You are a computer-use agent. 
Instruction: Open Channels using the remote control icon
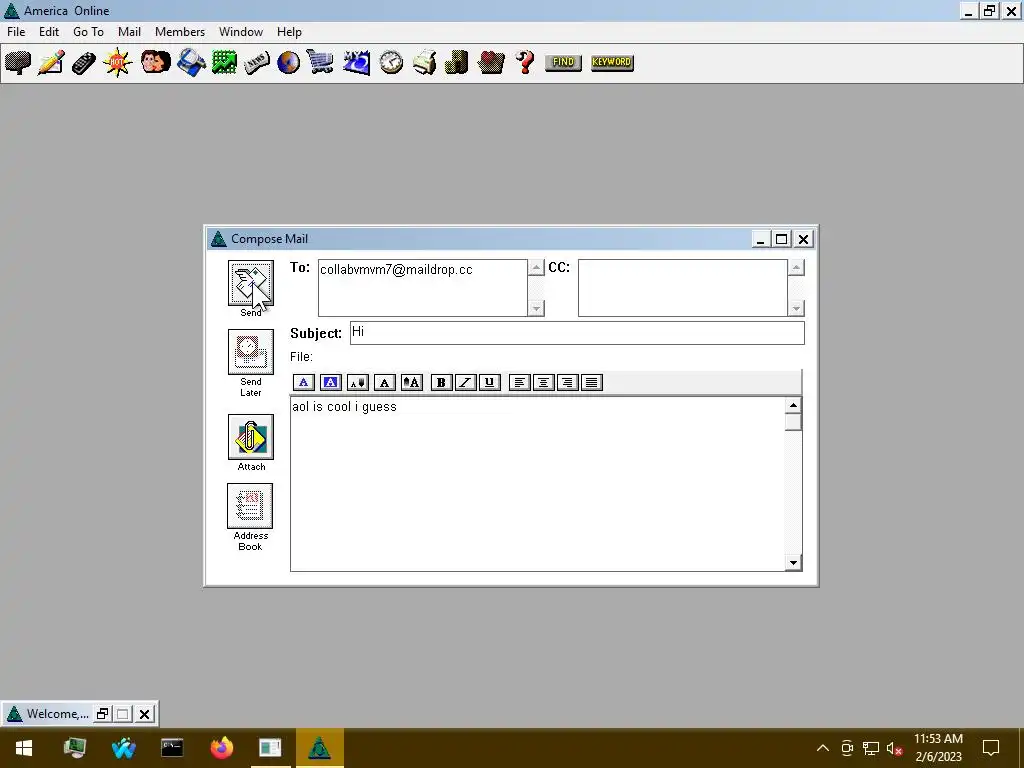[x=84, y=63]
